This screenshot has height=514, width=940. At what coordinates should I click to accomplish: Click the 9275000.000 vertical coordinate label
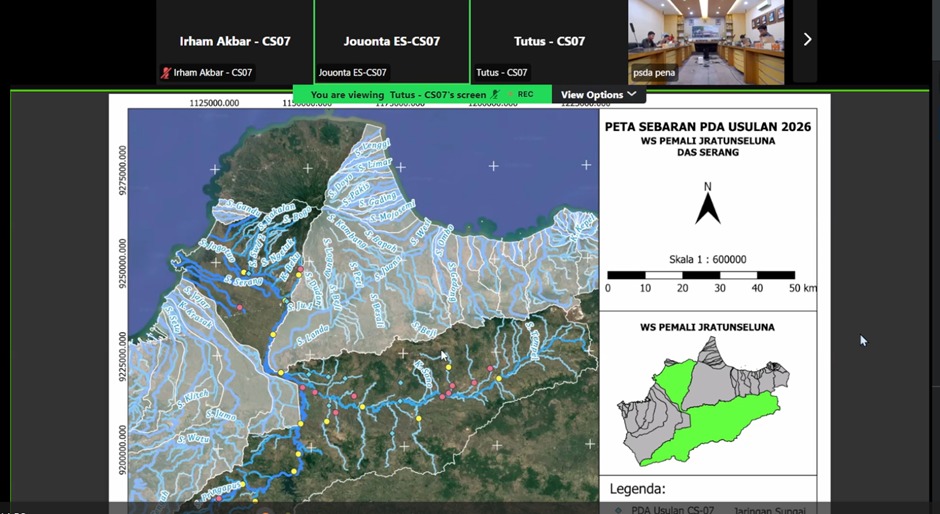pyautogui.click(x=123, y=170)
